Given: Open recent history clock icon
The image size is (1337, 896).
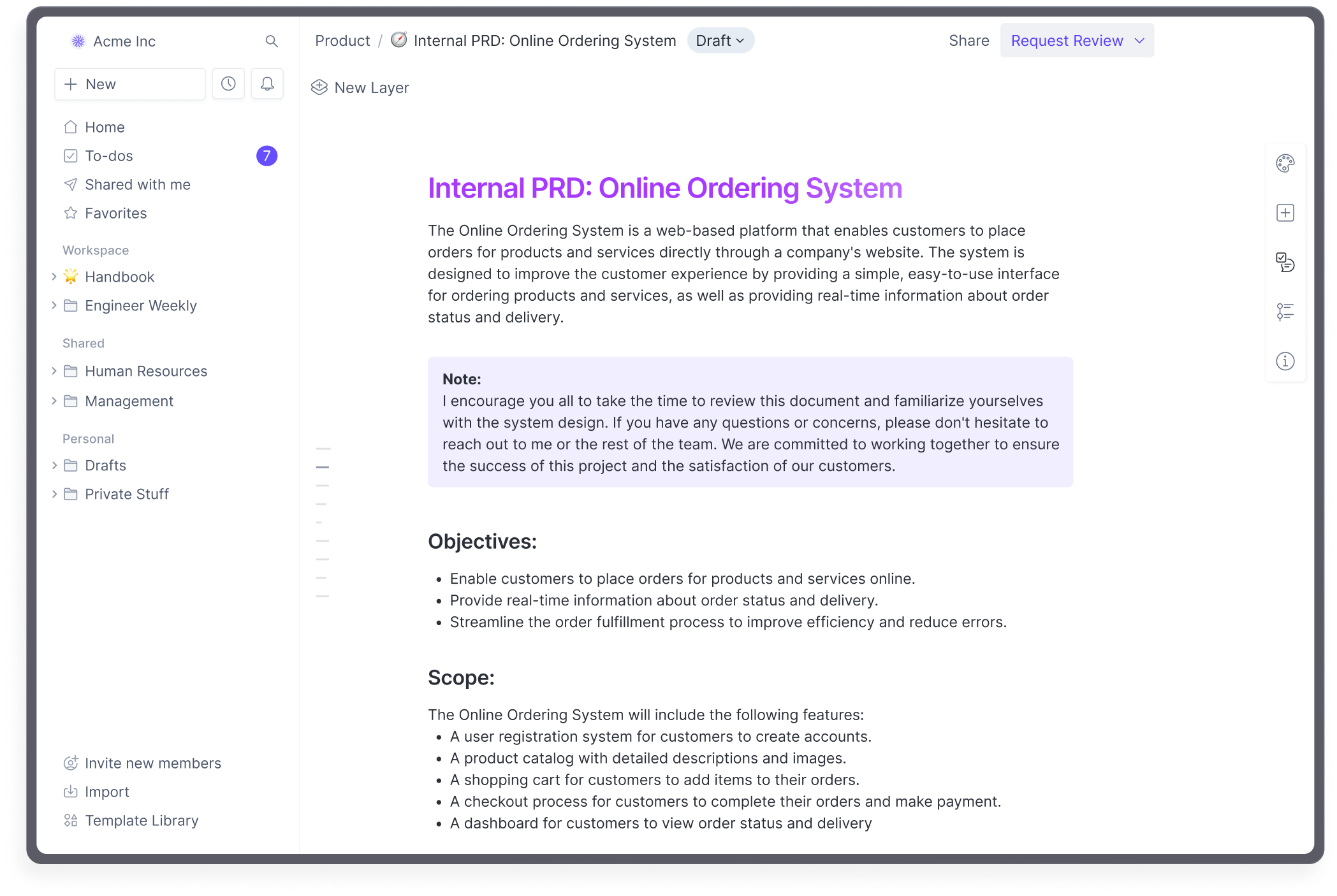Looking at the screenshot, I should pyautogui.click(x=228, y=84).
